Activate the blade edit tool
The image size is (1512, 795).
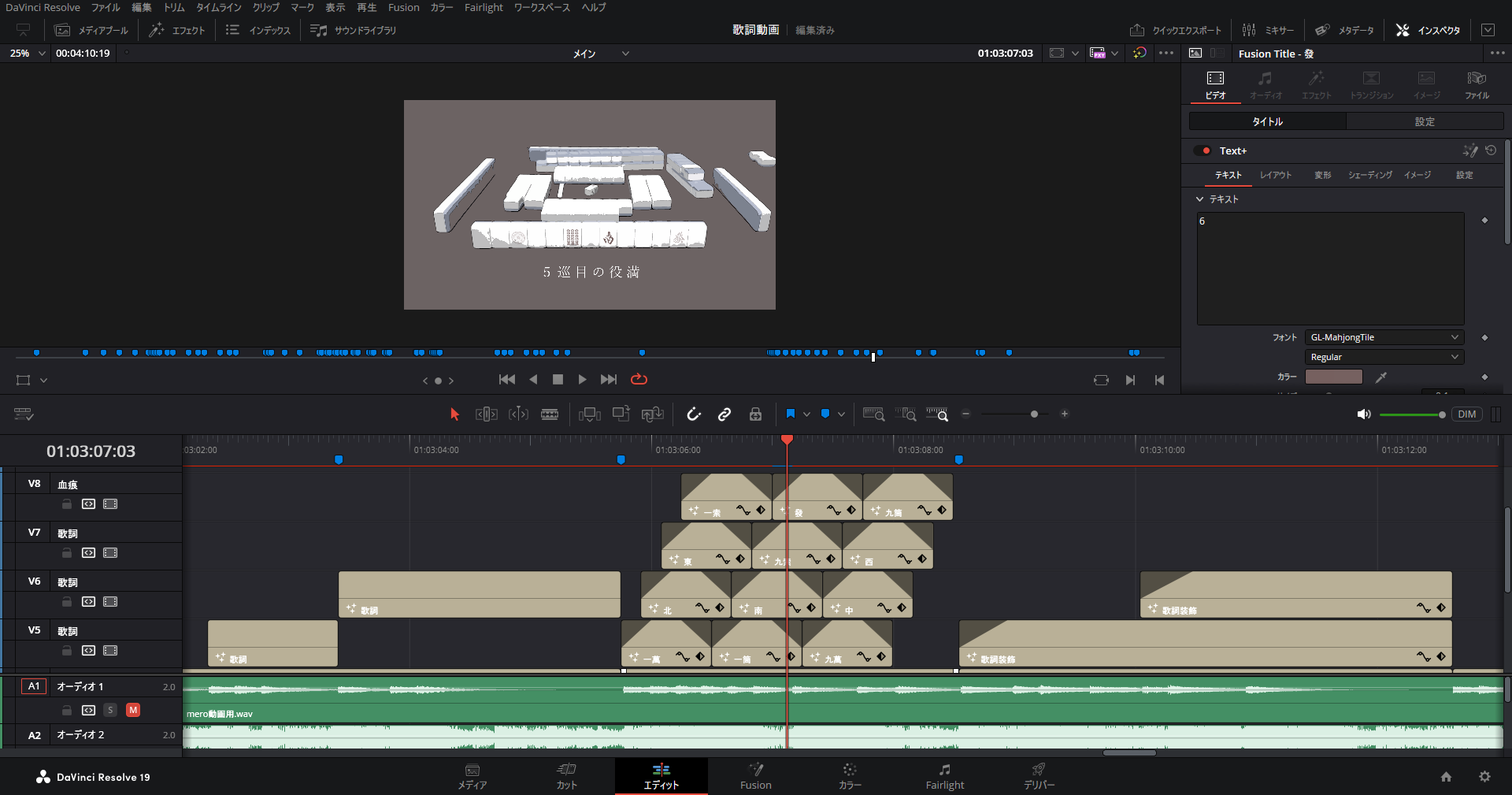550,414
